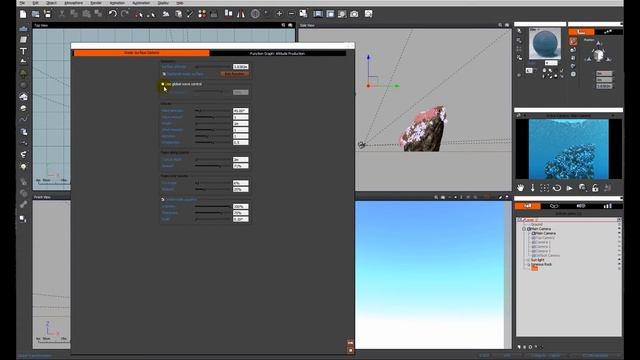Click the camera snapshot render icon in toolbar
The width and height of the screenshot is (640, 360).
point(354,14)
